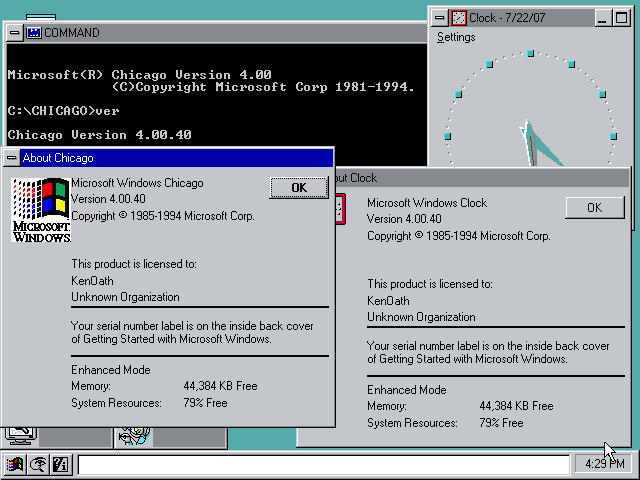The width and height of the screenshot is (640, 480).
Task: Minimize the Clock window
Action: [x=602, y=18]
